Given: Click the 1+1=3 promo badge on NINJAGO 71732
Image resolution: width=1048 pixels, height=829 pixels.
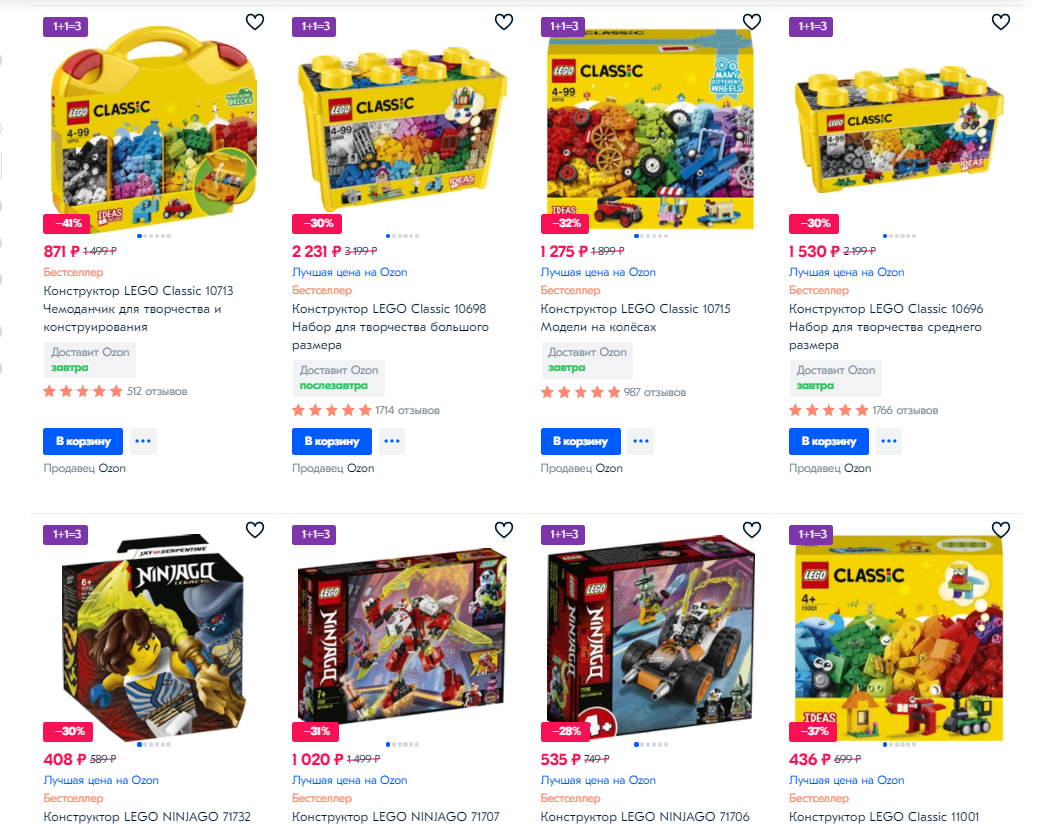Looking at the screenshot, I should [x=66, y=534].
